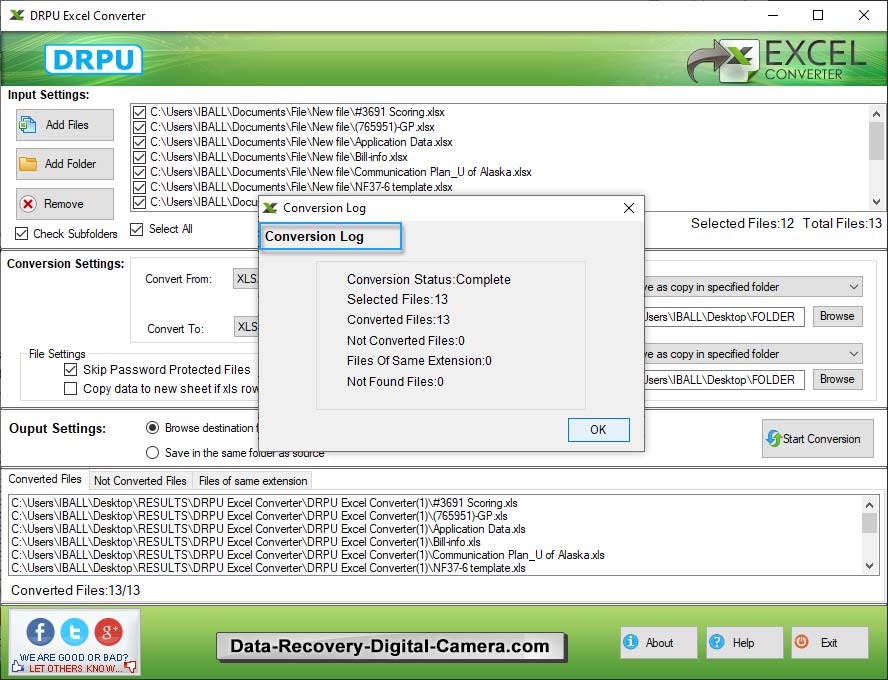
Task: Click Start Conversion button
Action: [817, 438]
